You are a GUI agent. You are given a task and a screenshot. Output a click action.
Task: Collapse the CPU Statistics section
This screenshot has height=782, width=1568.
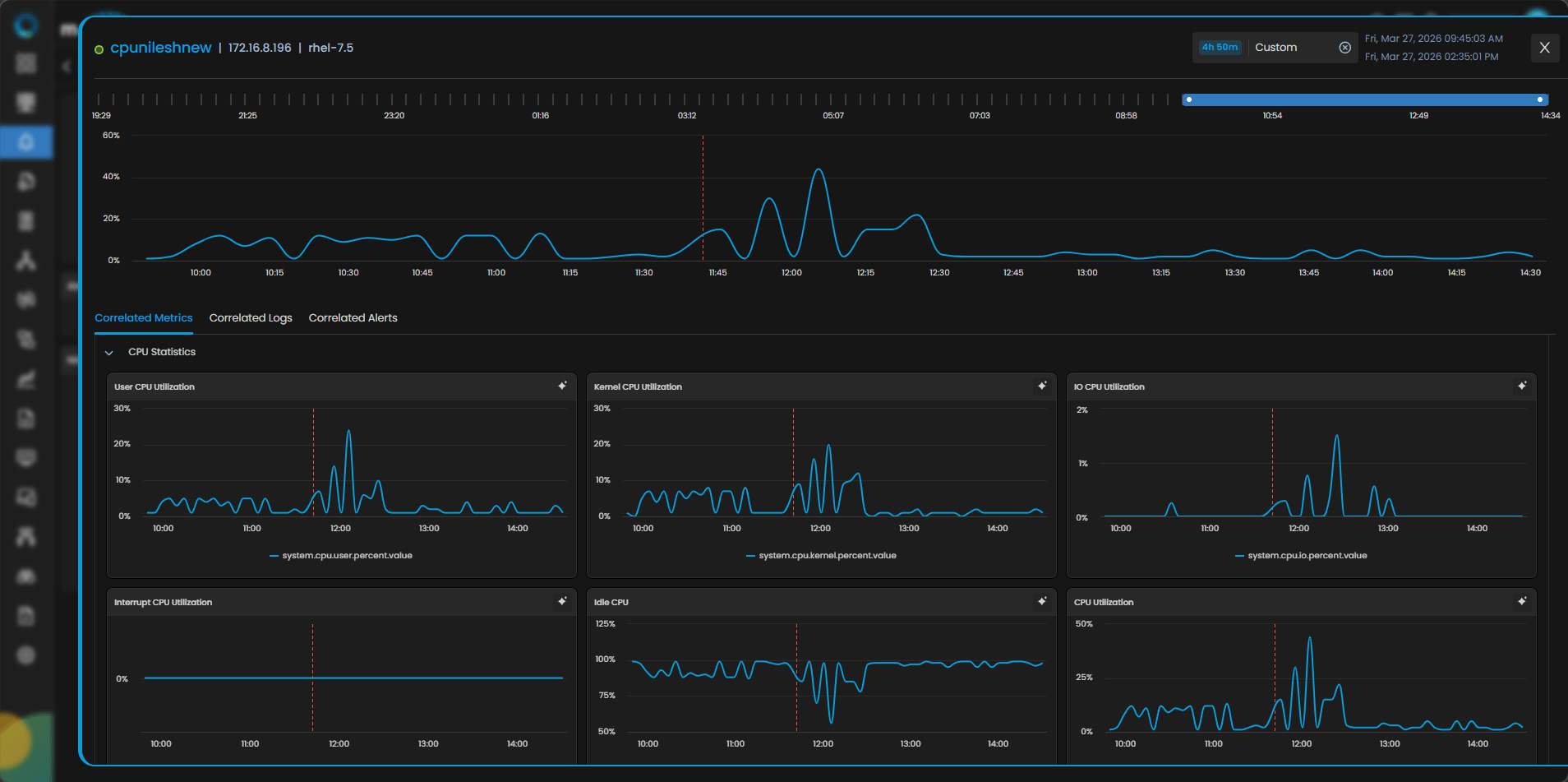click(108, 353)
